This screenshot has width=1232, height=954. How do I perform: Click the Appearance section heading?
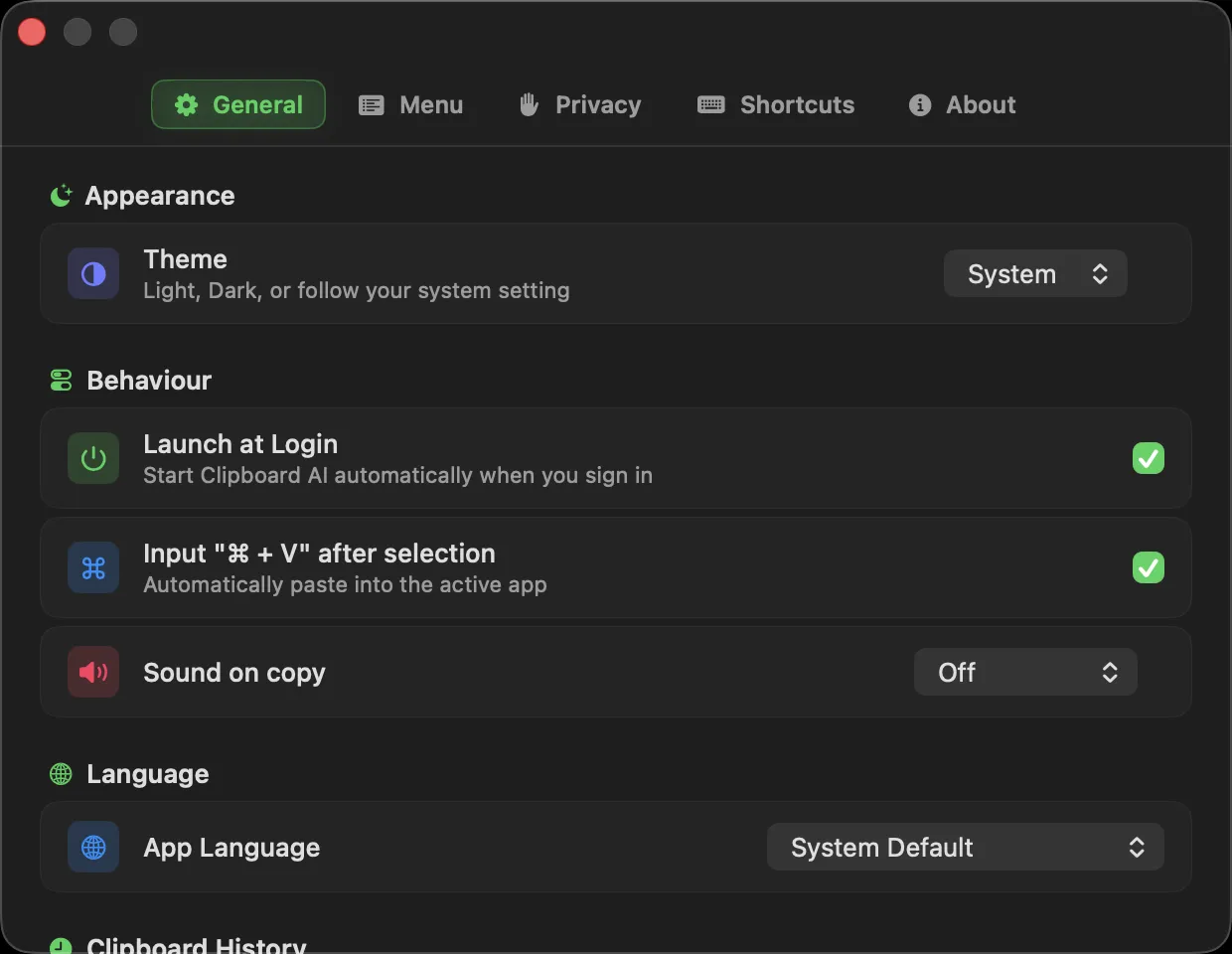[160, 196]
